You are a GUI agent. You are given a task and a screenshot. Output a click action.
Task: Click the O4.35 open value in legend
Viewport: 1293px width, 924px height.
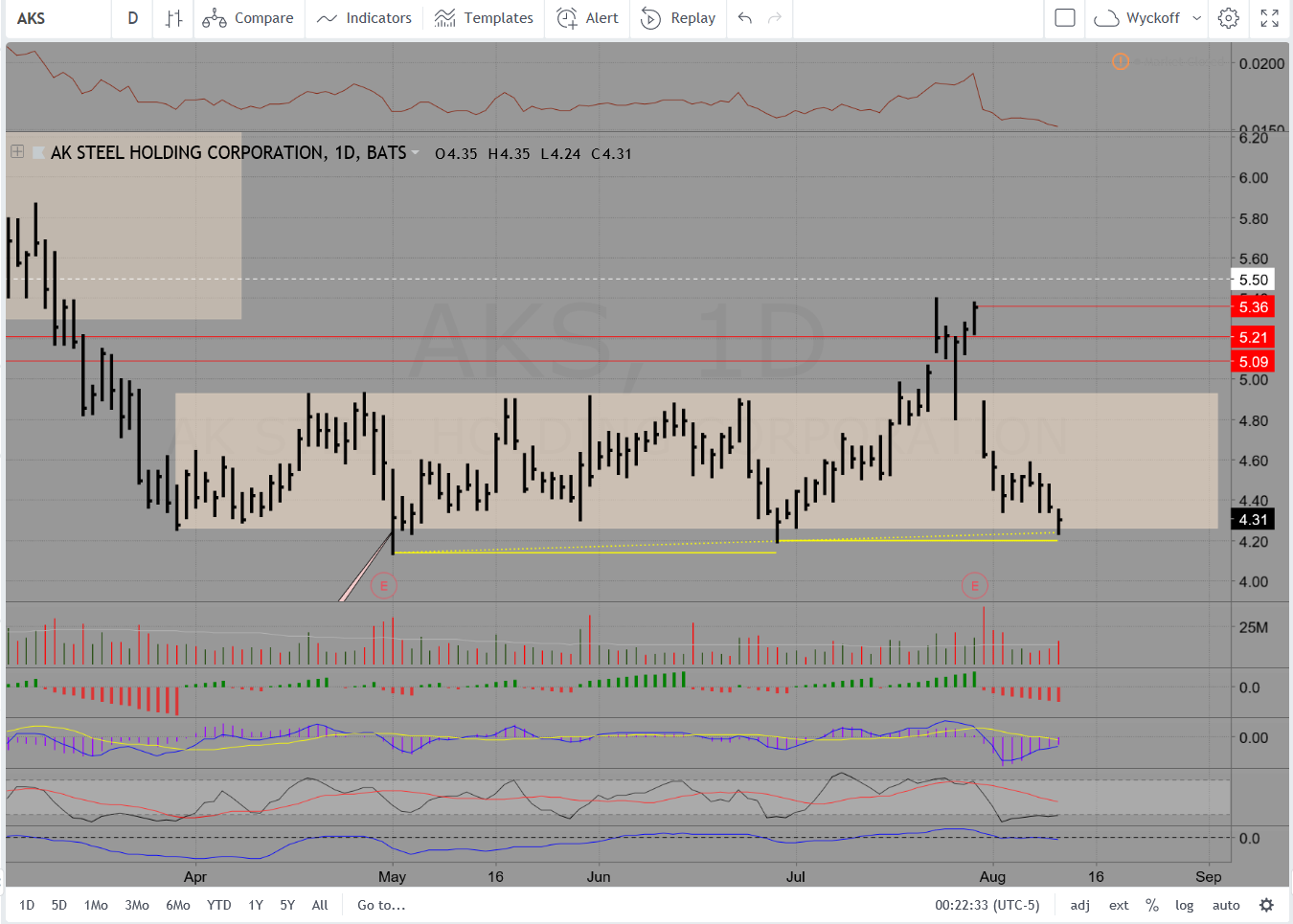click(456, 153)
